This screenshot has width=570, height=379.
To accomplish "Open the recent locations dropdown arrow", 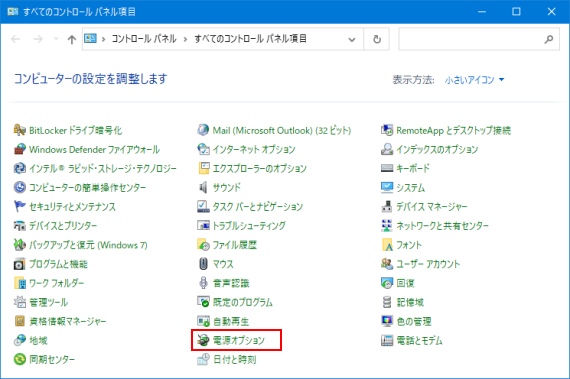I will [x=56, y=39].
